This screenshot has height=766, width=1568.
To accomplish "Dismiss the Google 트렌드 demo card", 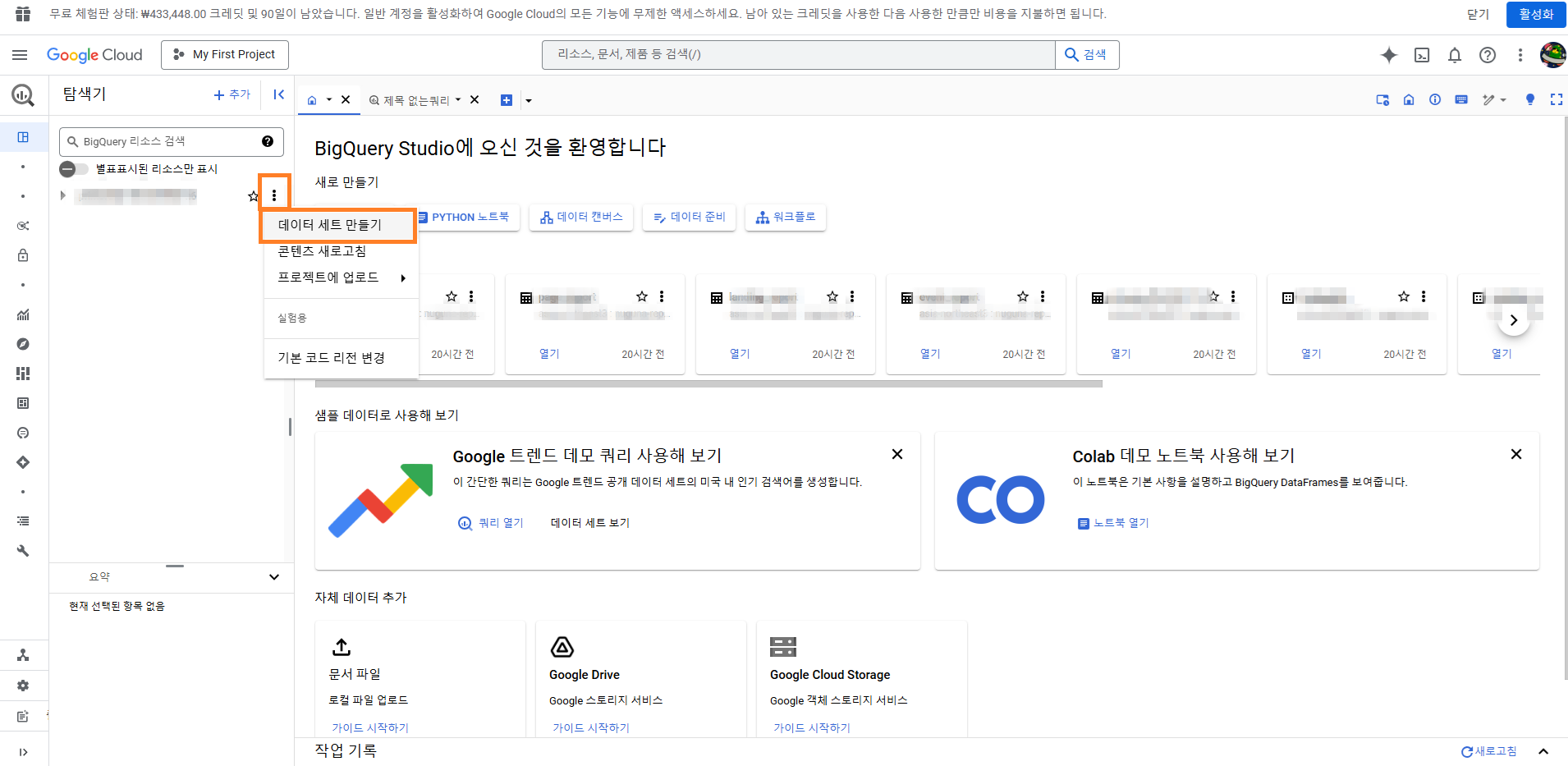I will click(897, 454).
